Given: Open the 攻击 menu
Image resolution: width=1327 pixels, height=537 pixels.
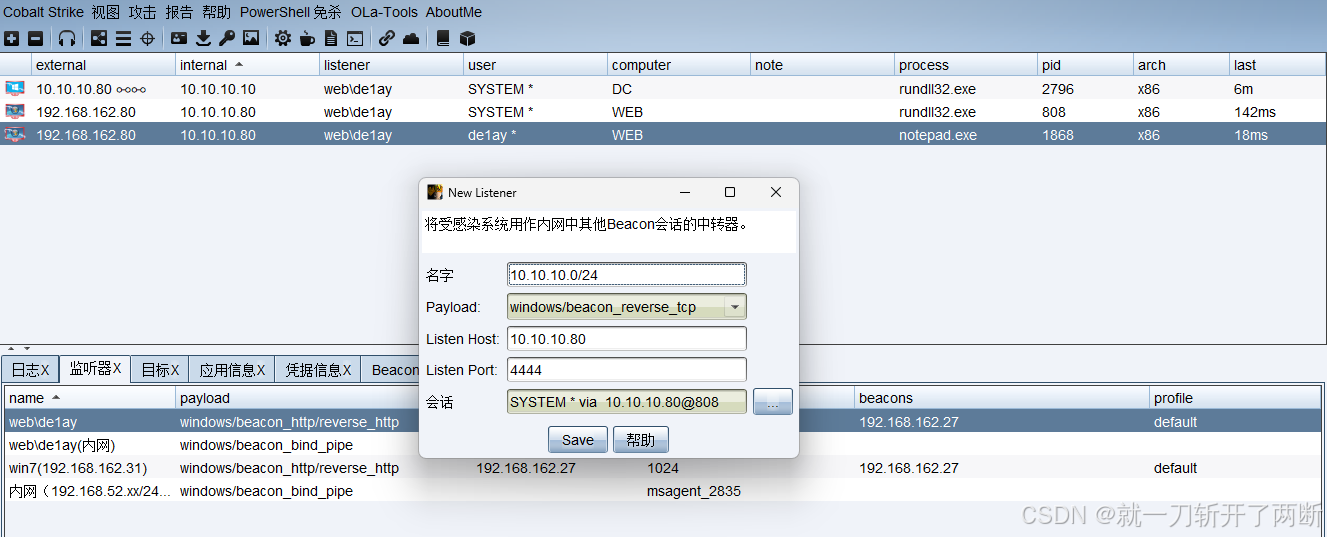Looking at the screenshot, I should [142, 12].
